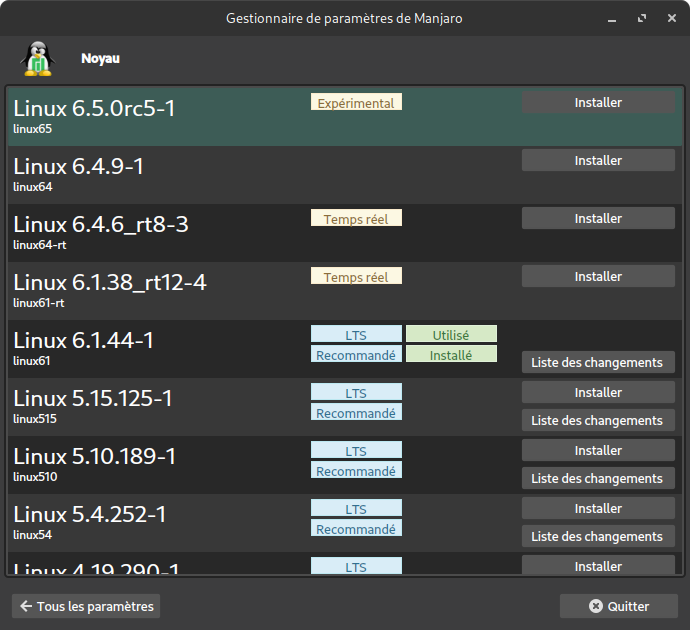Click the Noyau heading label
The height and width of the screenshot is (630, 690).
[100, 59]
